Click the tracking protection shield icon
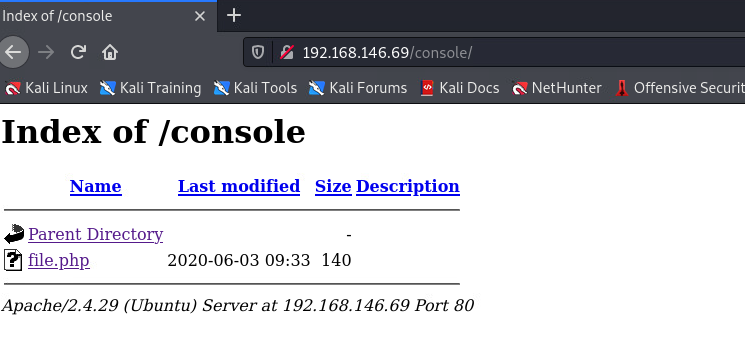The height and width of the screenshot is (360, 745). point(258,52)
